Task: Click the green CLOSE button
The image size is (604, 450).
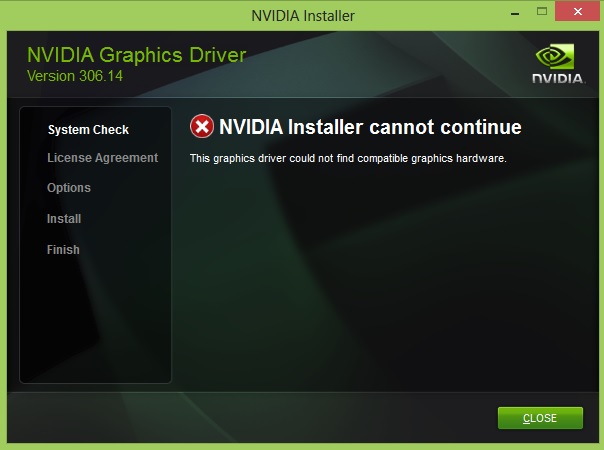Action: click(x=540, y=418)
